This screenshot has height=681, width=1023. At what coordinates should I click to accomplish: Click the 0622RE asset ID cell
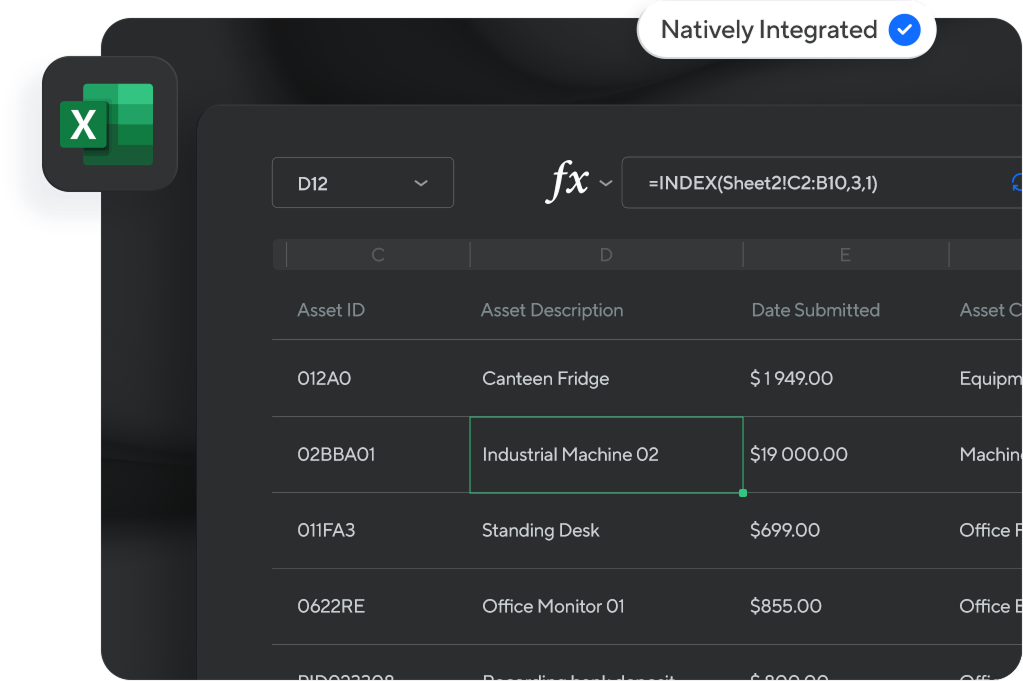(331, 606)
